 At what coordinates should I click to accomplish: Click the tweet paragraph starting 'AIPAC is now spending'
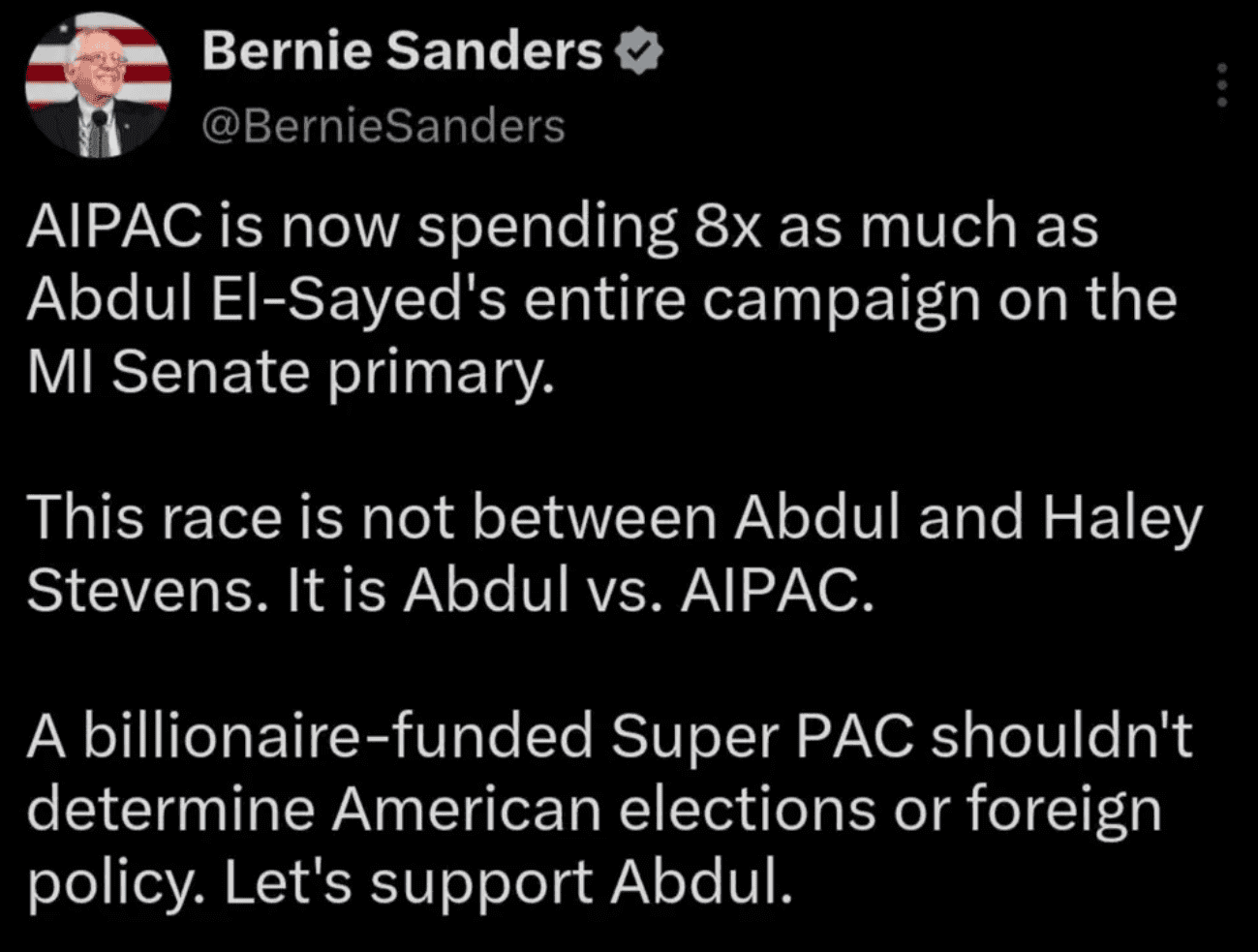600,300
